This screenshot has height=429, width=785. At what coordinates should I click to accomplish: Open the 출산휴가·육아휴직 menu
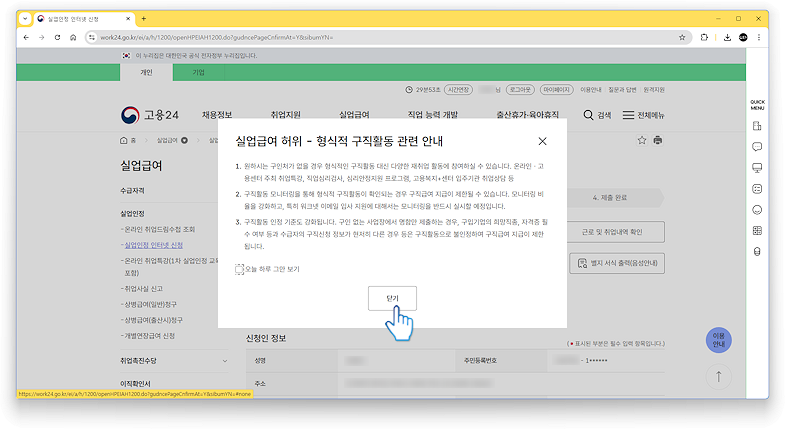point(527,115)
